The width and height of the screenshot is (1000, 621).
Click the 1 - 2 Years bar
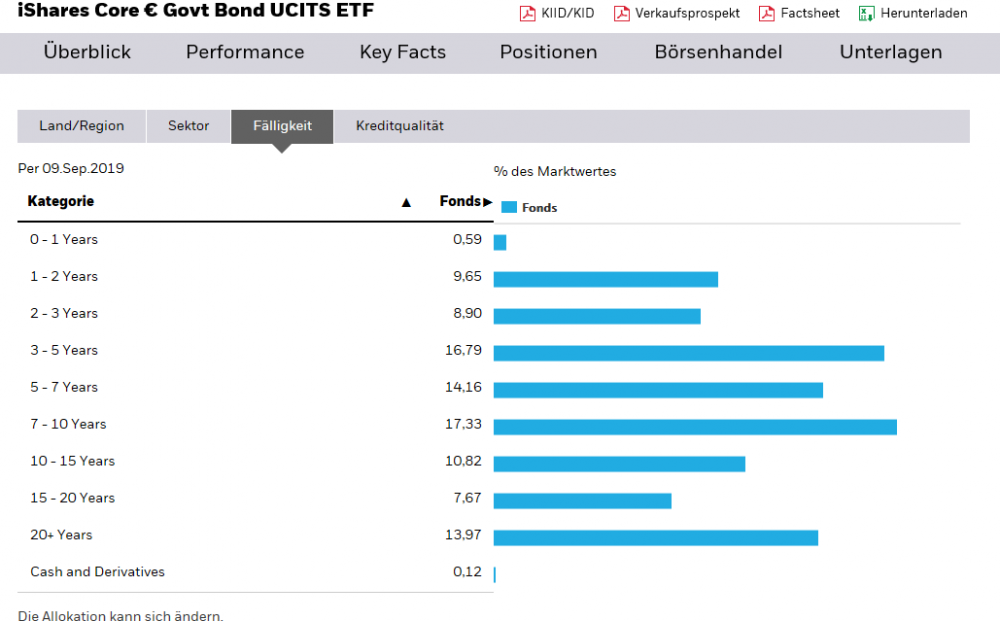click(x=606, y=279)
